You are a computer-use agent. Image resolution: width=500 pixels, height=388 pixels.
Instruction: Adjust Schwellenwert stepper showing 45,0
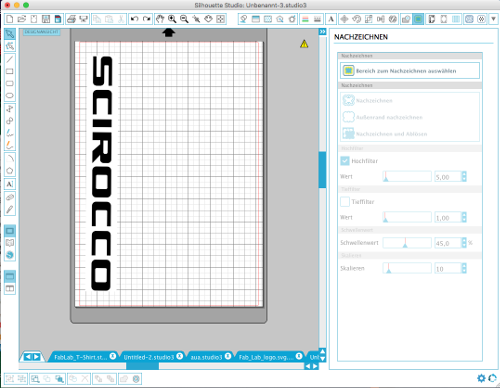[x=464, y=243]
